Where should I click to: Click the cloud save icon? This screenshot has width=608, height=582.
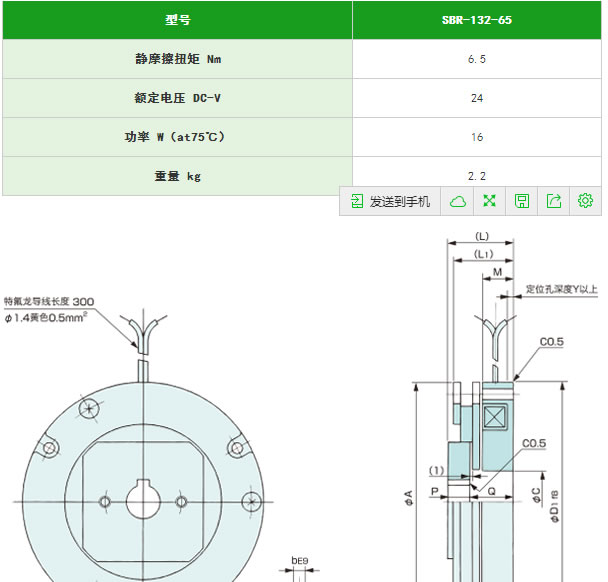[x=457, y=201]
